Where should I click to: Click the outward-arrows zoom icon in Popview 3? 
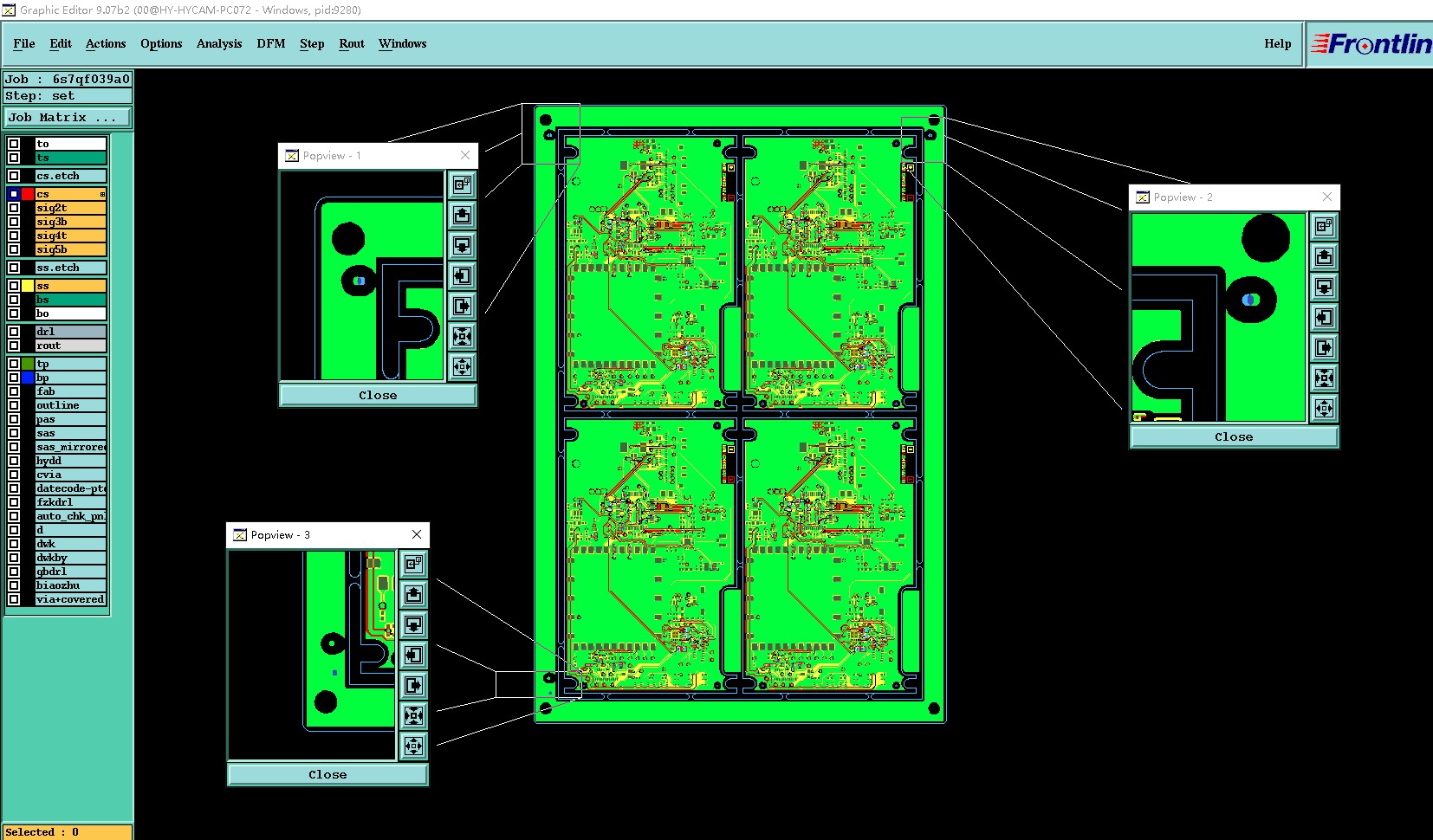[x=413, y=746]
